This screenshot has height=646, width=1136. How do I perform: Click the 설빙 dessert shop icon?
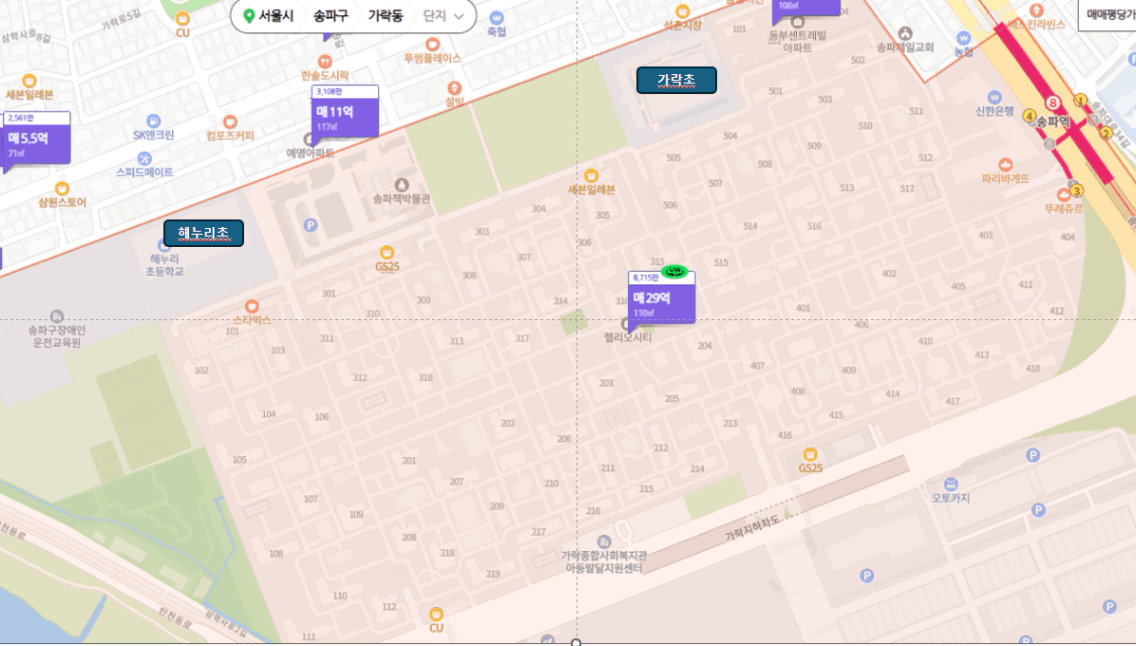pos(454,89)
